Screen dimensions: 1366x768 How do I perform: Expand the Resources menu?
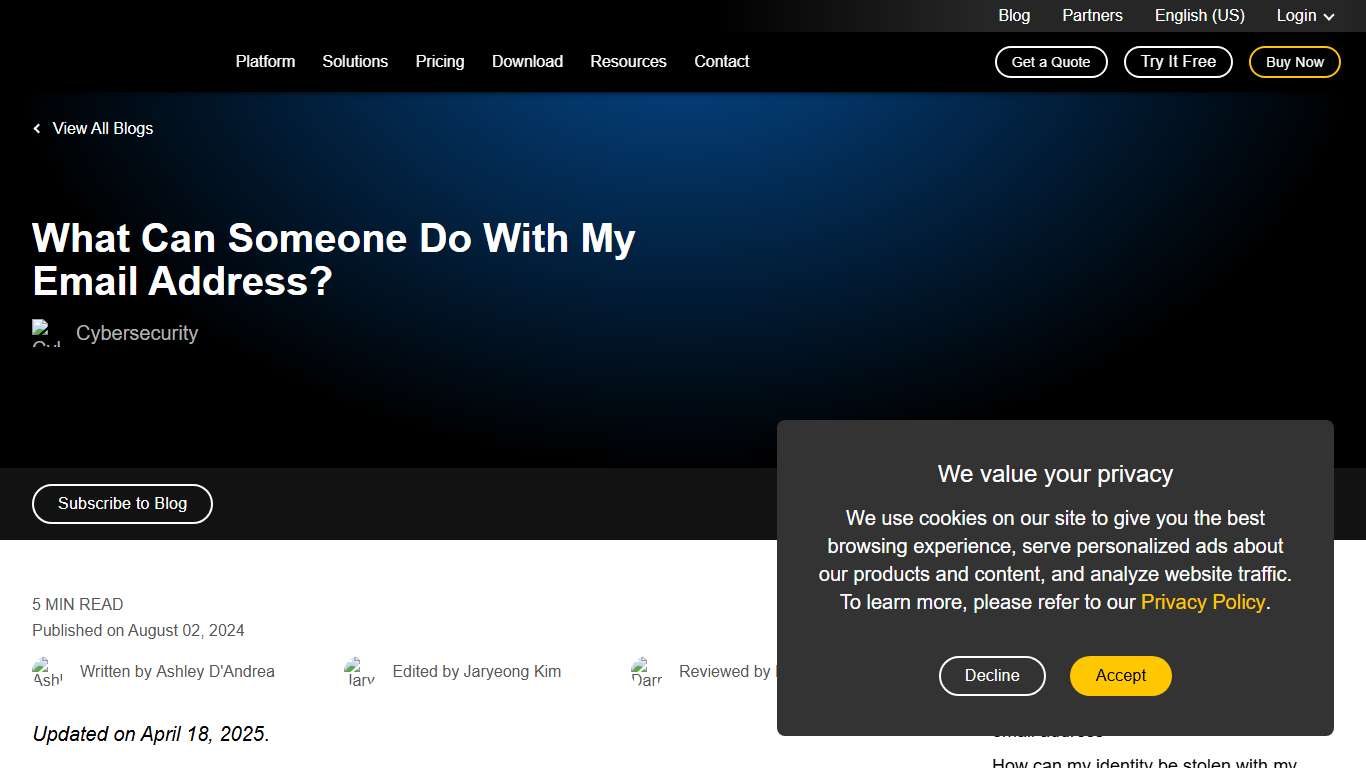click(x=628, y=62)
